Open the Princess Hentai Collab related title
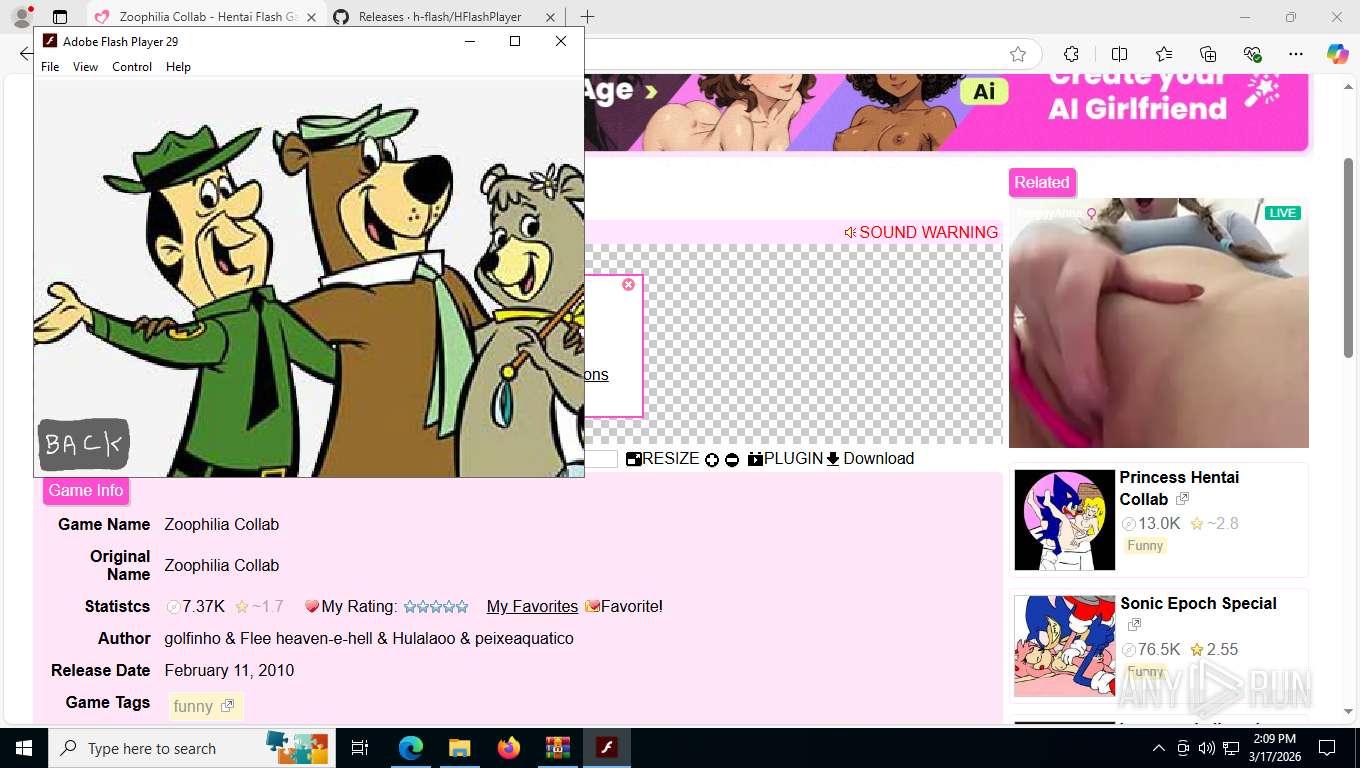This screenshot has width=1360, height=768. coord(1179,488)
